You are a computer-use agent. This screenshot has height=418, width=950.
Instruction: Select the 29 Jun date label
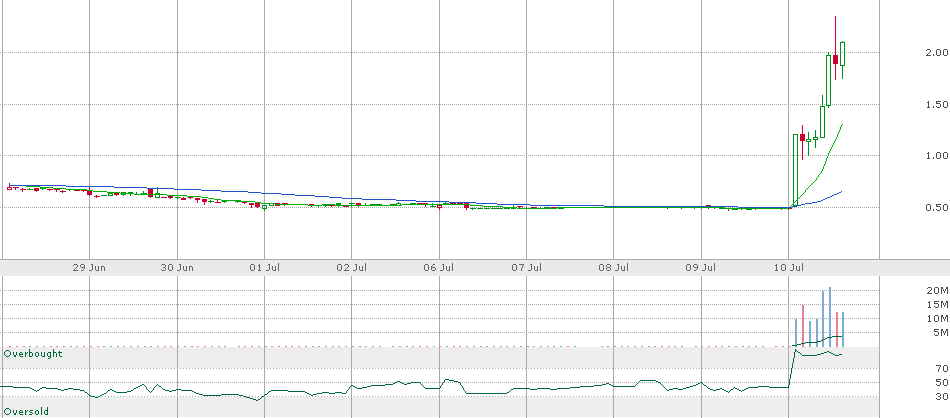click(x=90, y=267)
